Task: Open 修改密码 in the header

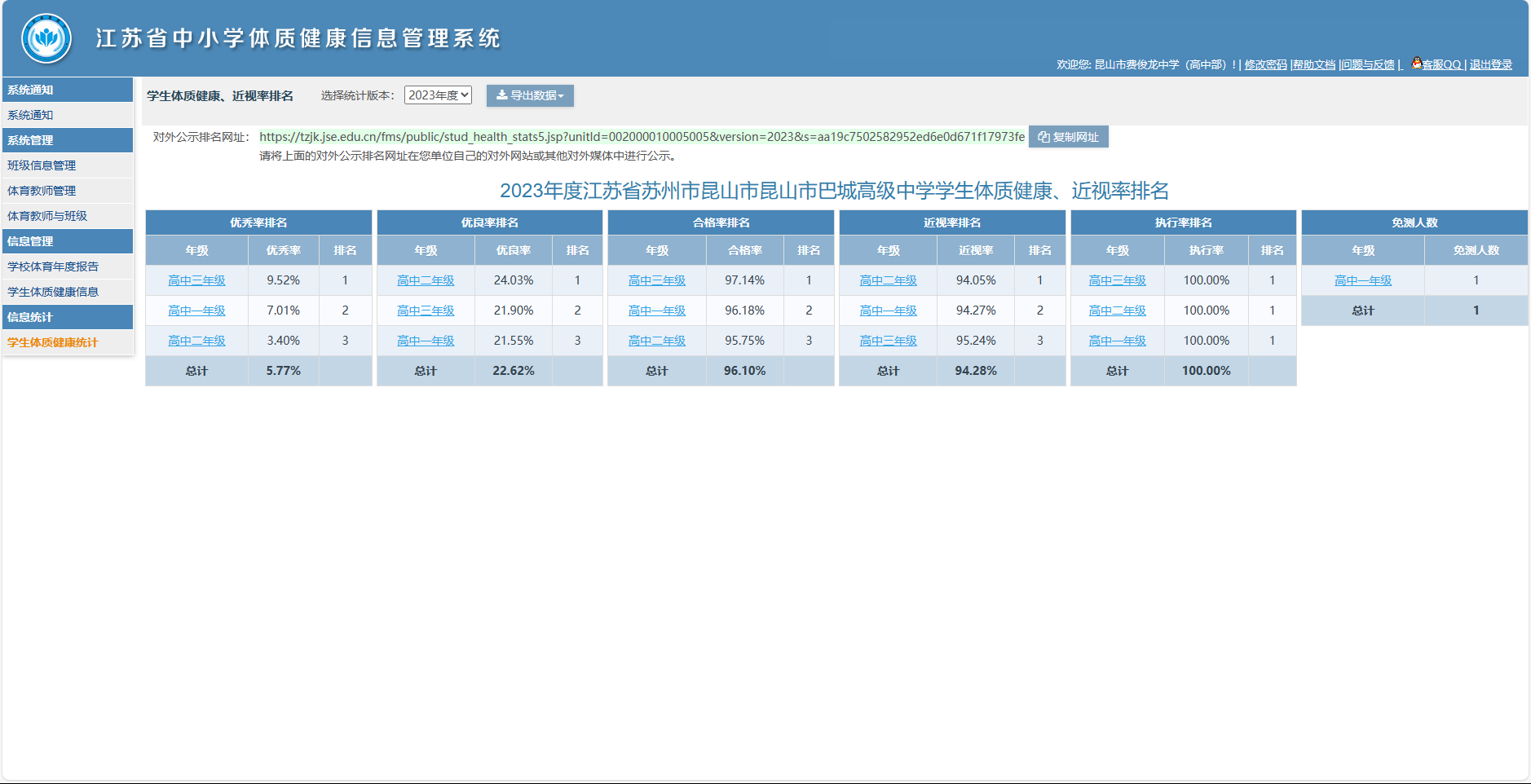Action: pyautogui.click(x=1265, y=64)
